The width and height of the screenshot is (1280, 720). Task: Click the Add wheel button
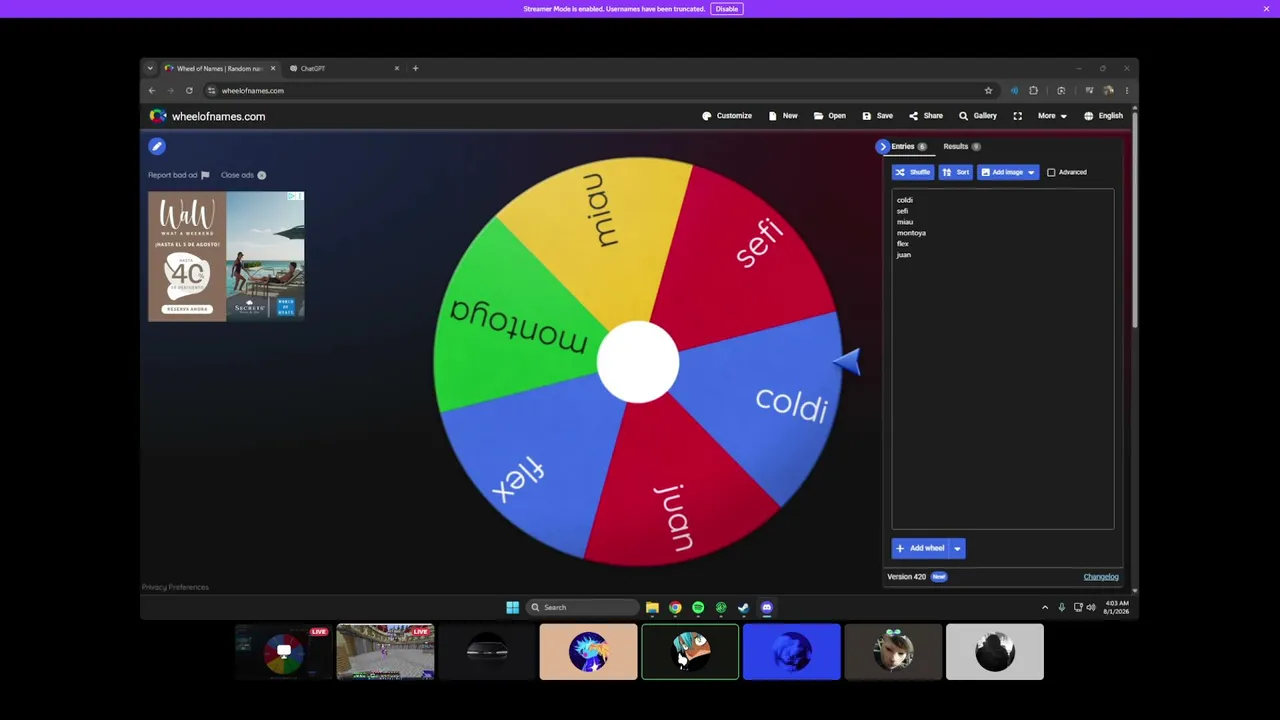(920, 548)
